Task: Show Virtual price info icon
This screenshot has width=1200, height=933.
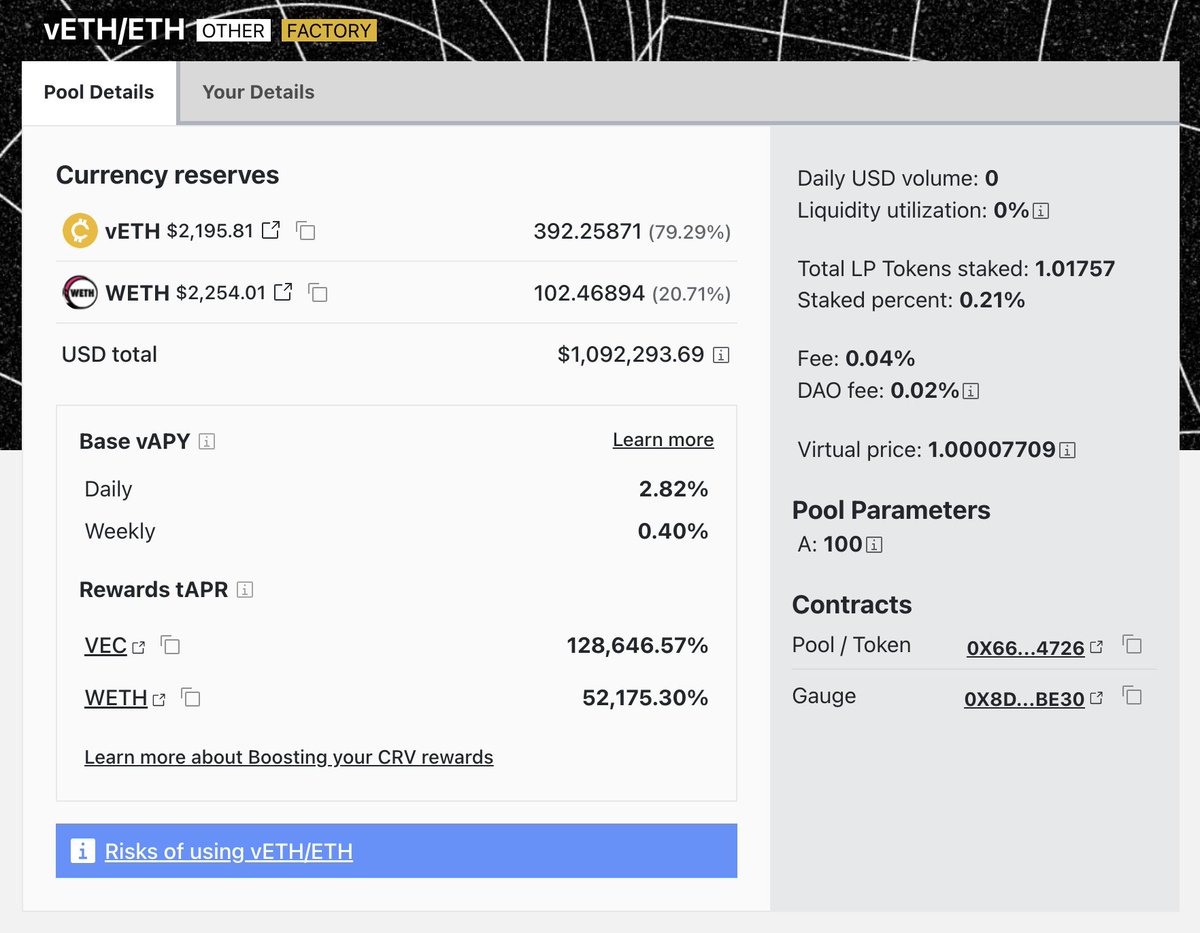Action: coord(1067,450)
